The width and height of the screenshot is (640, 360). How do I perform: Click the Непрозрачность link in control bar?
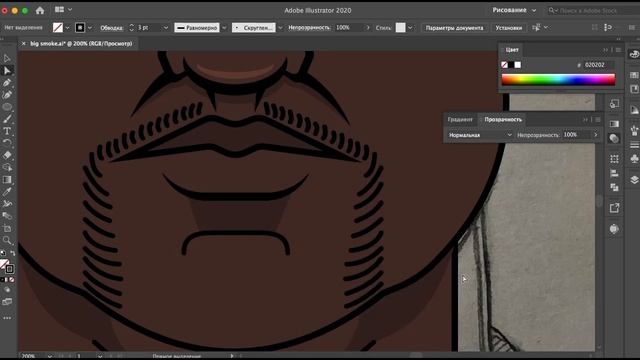(x=309, y=28)
